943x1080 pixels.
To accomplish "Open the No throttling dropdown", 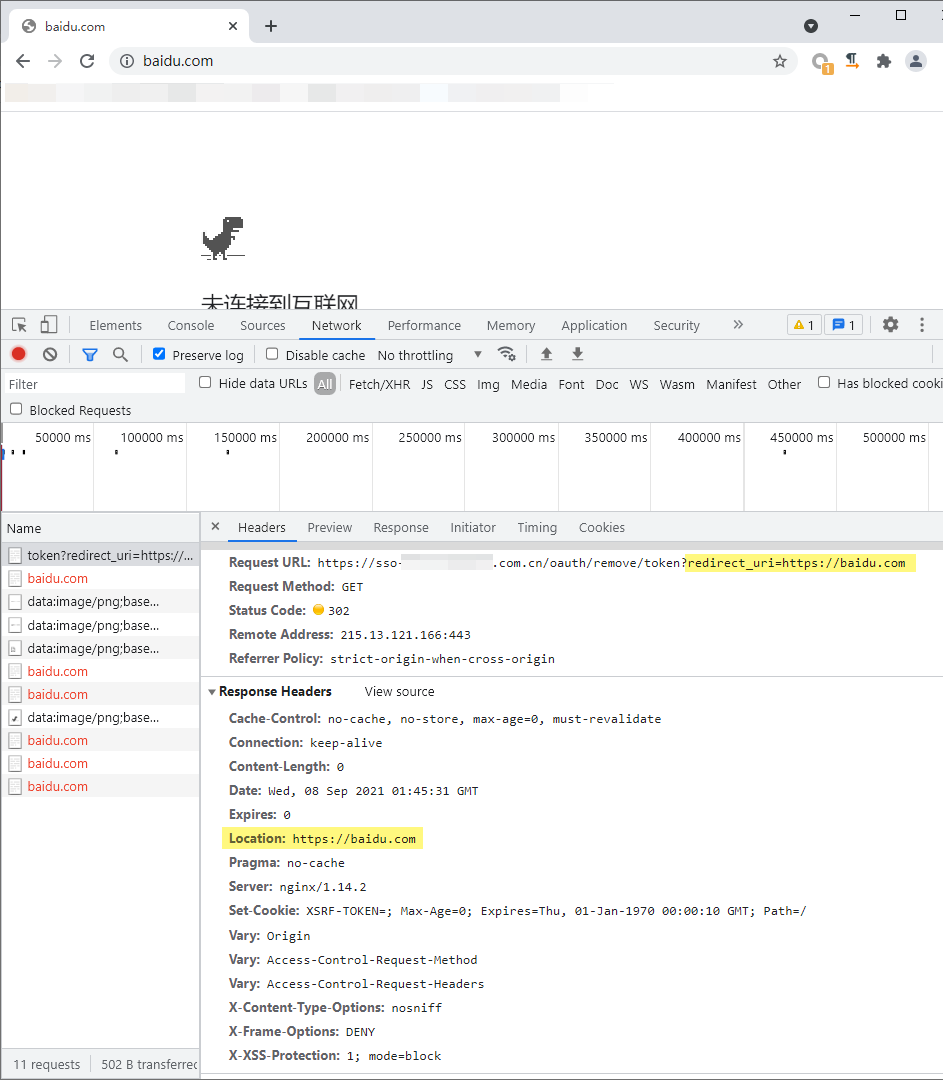I will click(430, 355).
